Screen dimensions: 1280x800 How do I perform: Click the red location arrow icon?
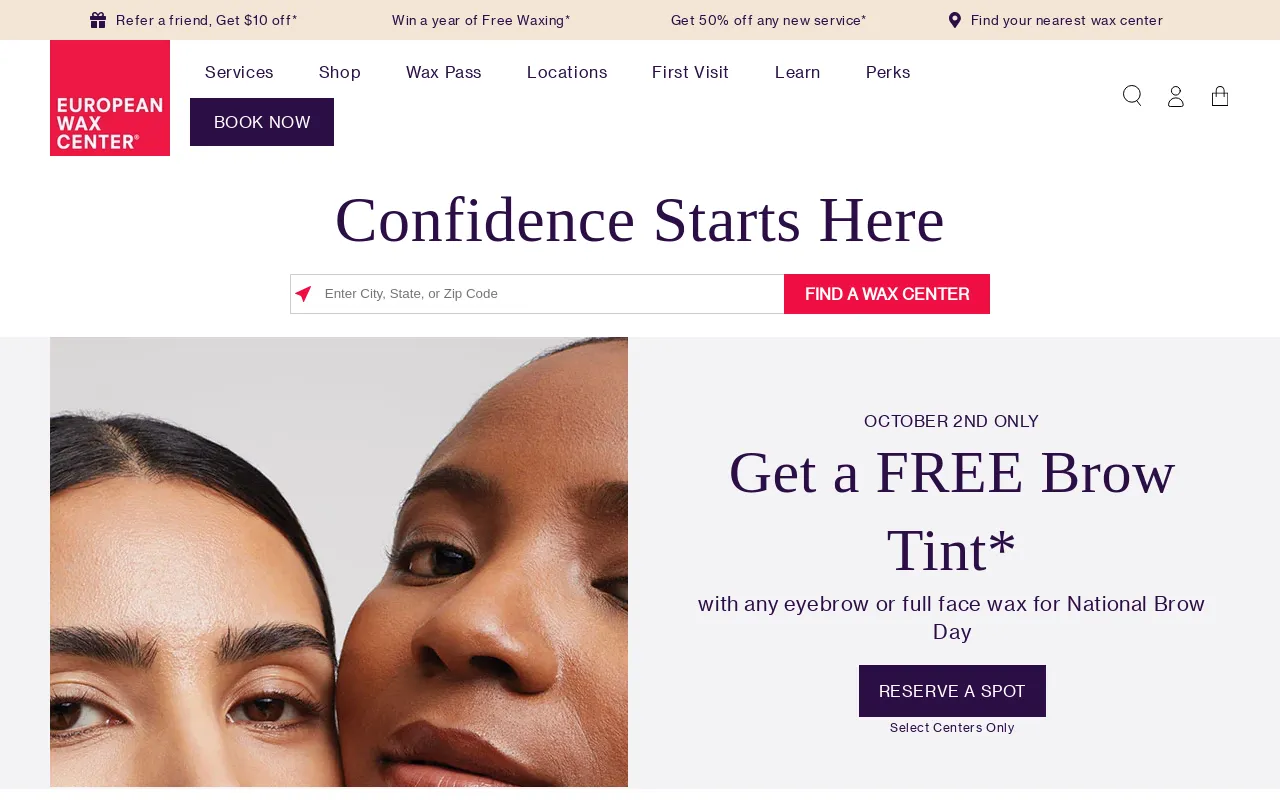point(303,294)
